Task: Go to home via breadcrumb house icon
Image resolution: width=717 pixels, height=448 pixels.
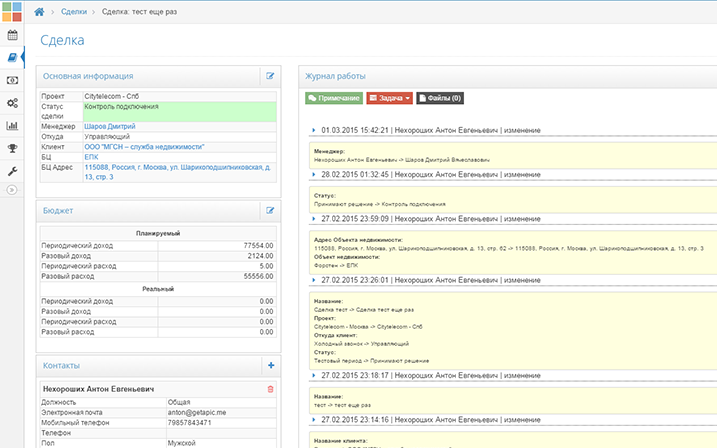Action: point(40,11)
